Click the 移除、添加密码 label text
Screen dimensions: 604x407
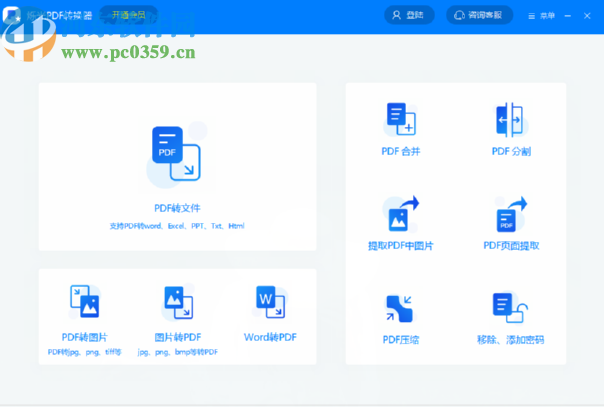511,340
